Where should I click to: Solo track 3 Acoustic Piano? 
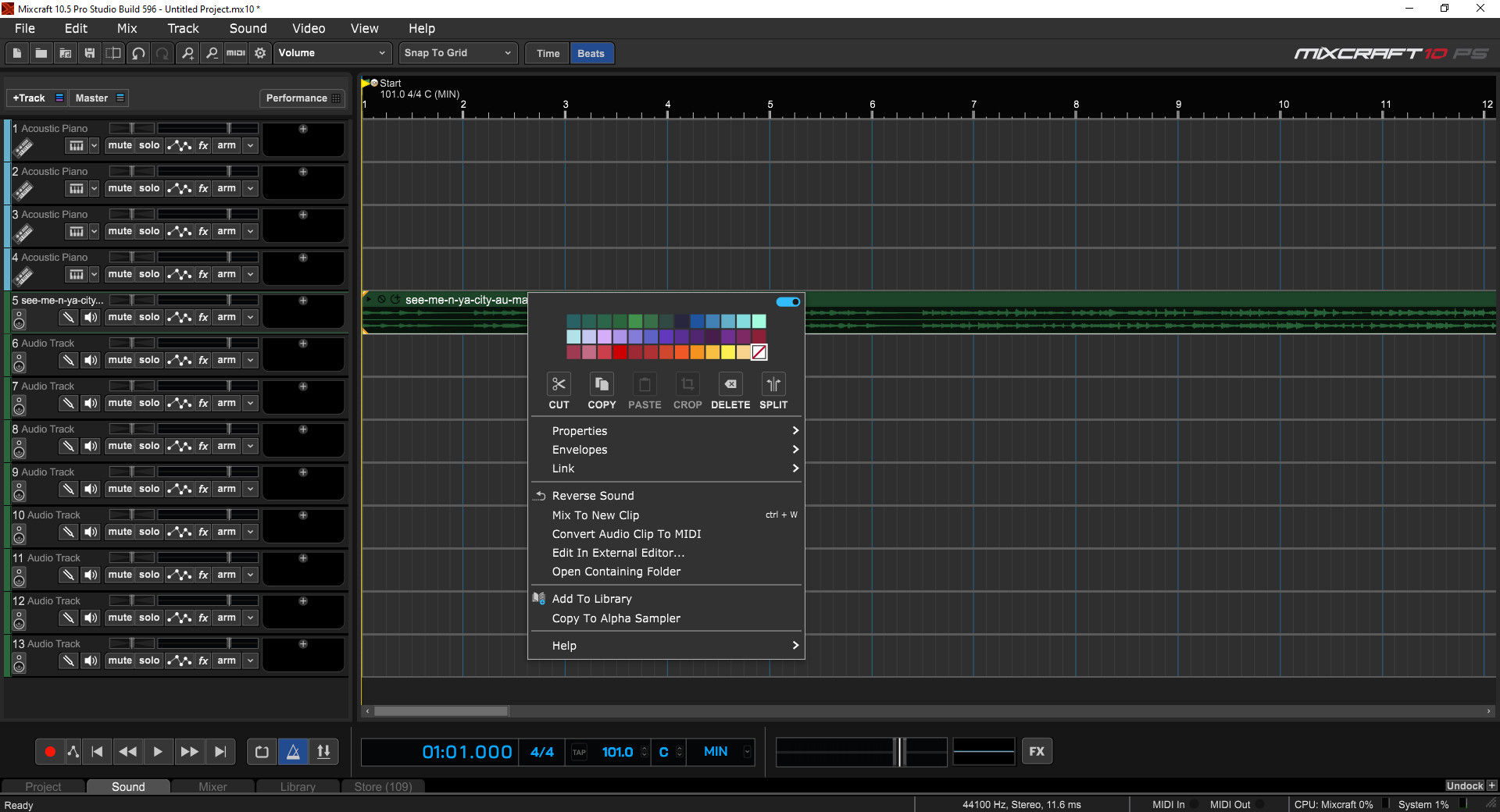[149, 231]
